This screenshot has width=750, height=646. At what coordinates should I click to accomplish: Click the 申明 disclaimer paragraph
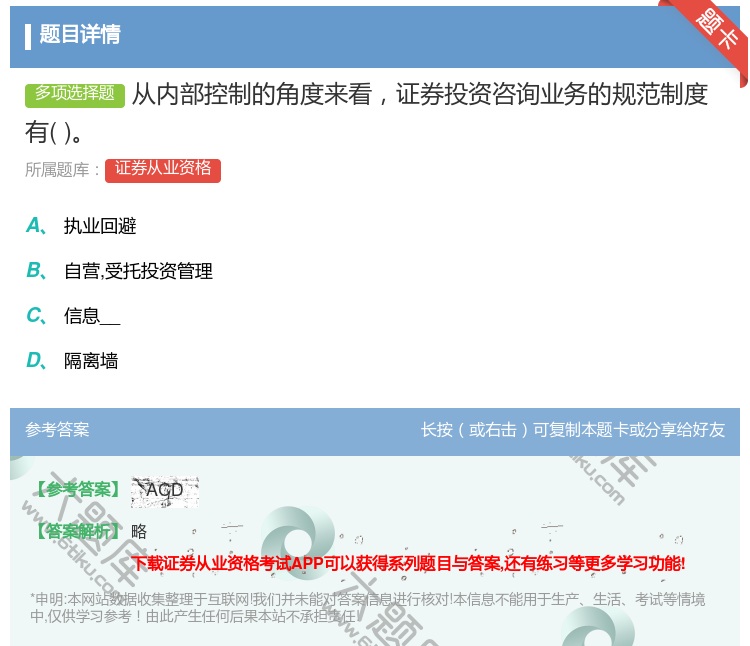point(367,607)
